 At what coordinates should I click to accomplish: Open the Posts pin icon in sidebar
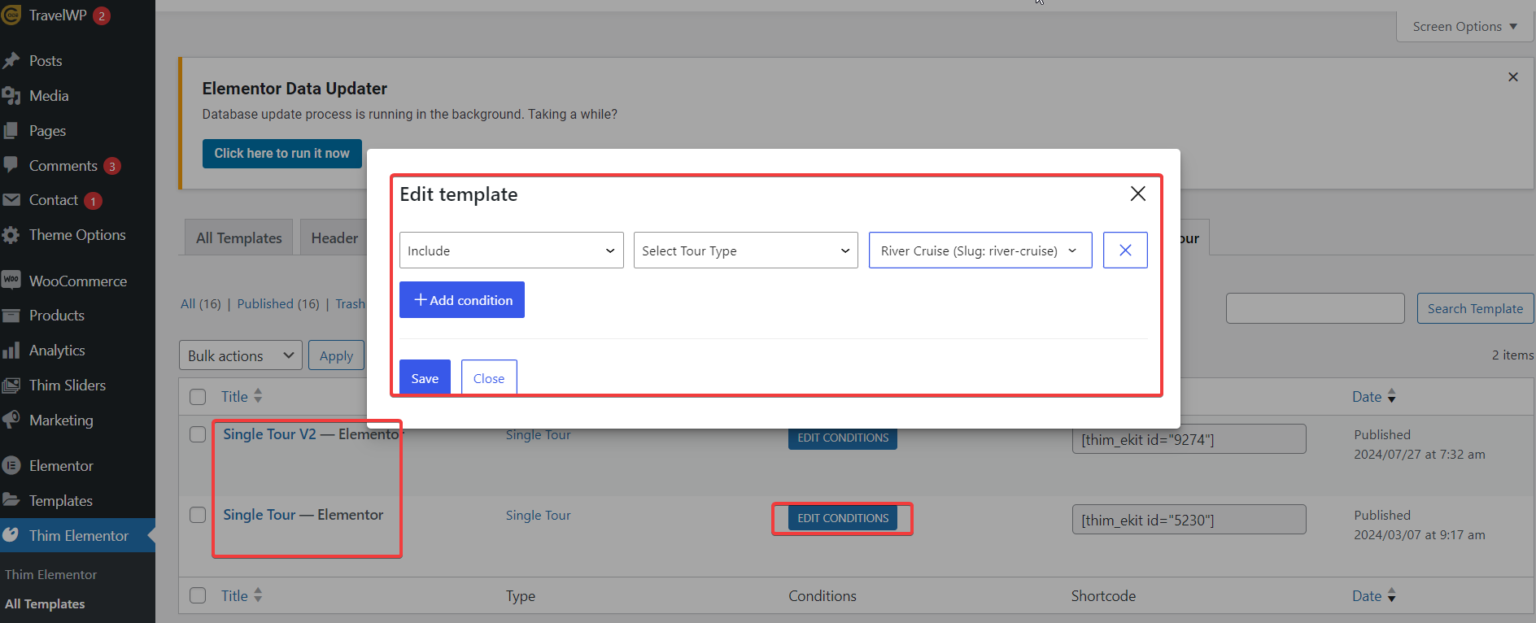coord(11,61)
